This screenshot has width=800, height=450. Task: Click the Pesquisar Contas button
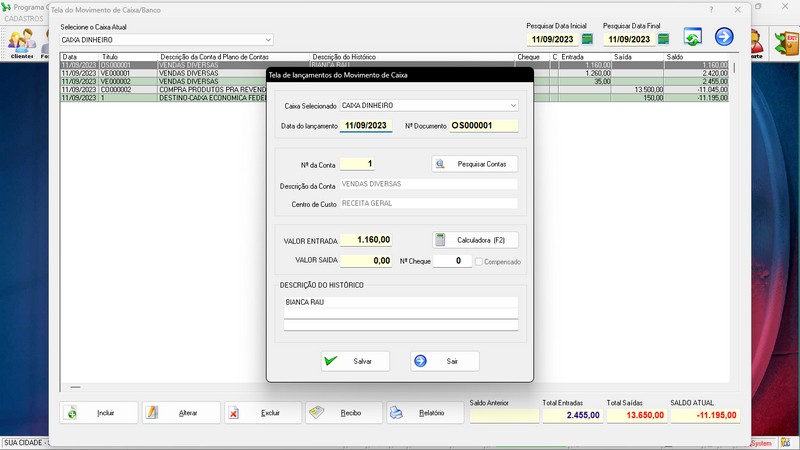click(474, 164)
